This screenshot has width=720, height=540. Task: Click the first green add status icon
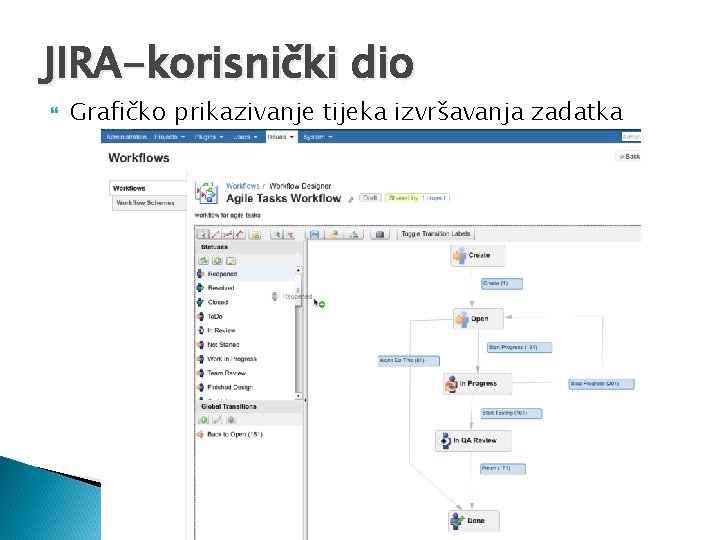tap(203, 260)
